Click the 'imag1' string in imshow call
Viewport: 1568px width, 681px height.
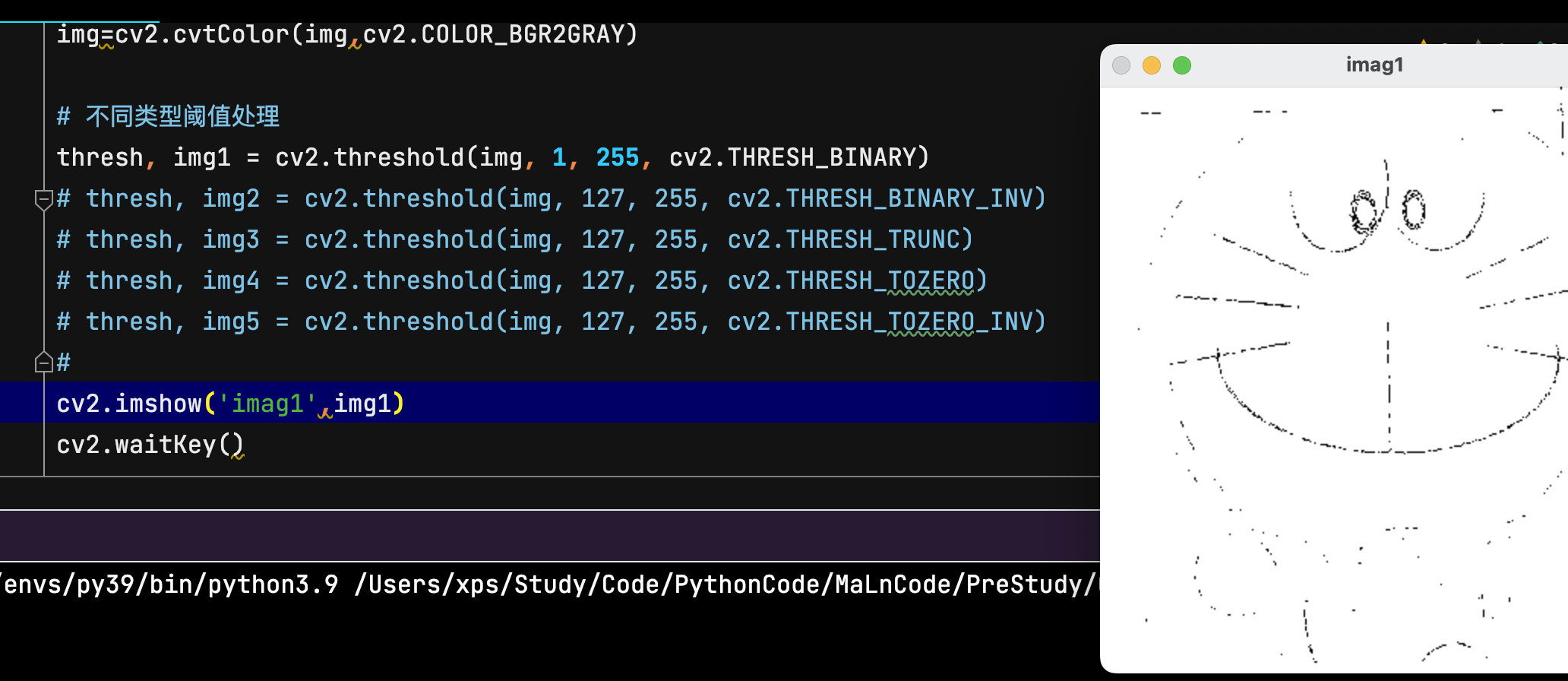tap(267, 404)
